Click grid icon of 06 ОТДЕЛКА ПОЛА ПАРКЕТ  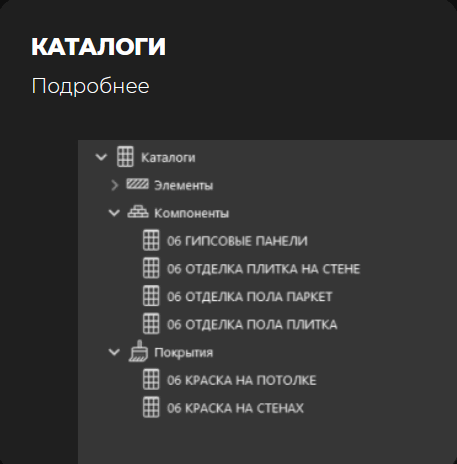(151, 296)
